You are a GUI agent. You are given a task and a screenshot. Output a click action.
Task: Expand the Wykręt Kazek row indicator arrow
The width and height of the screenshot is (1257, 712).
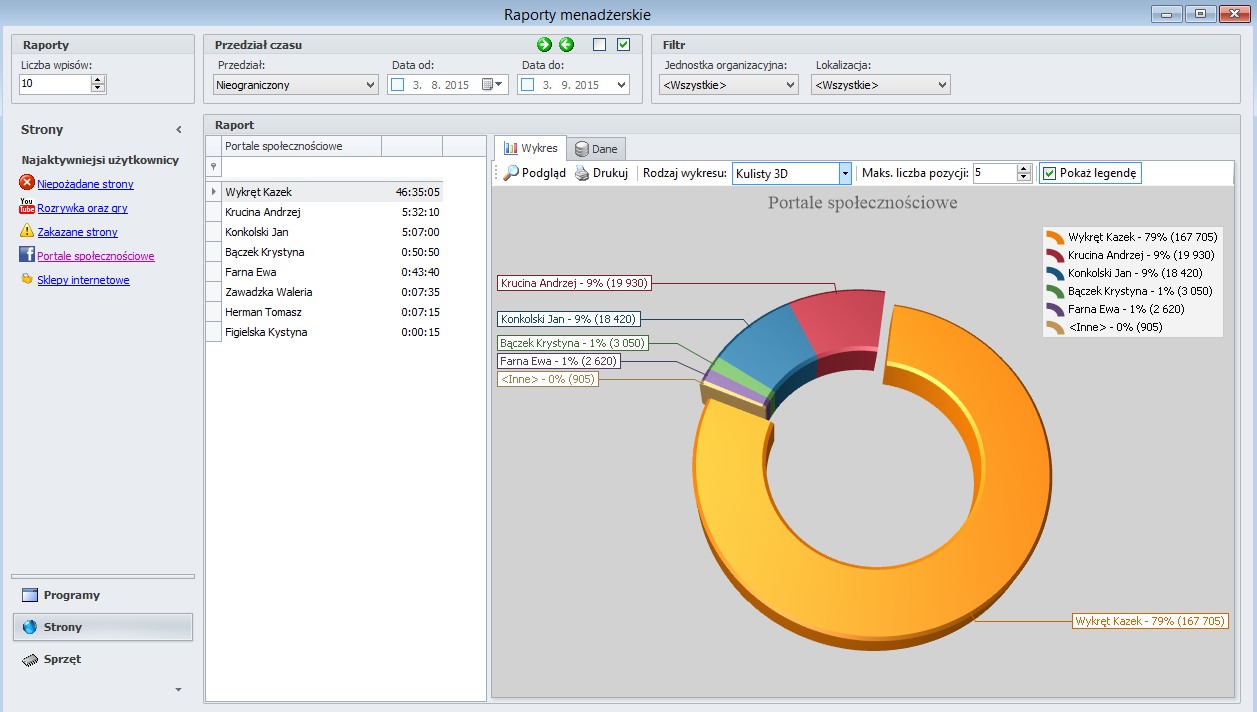click(x=213, y=191)
